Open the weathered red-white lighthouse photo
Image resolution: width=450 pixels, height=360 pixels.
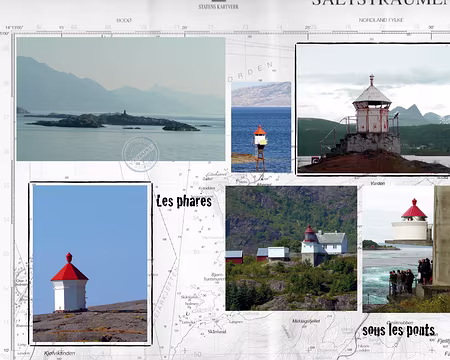coord(373,108)
